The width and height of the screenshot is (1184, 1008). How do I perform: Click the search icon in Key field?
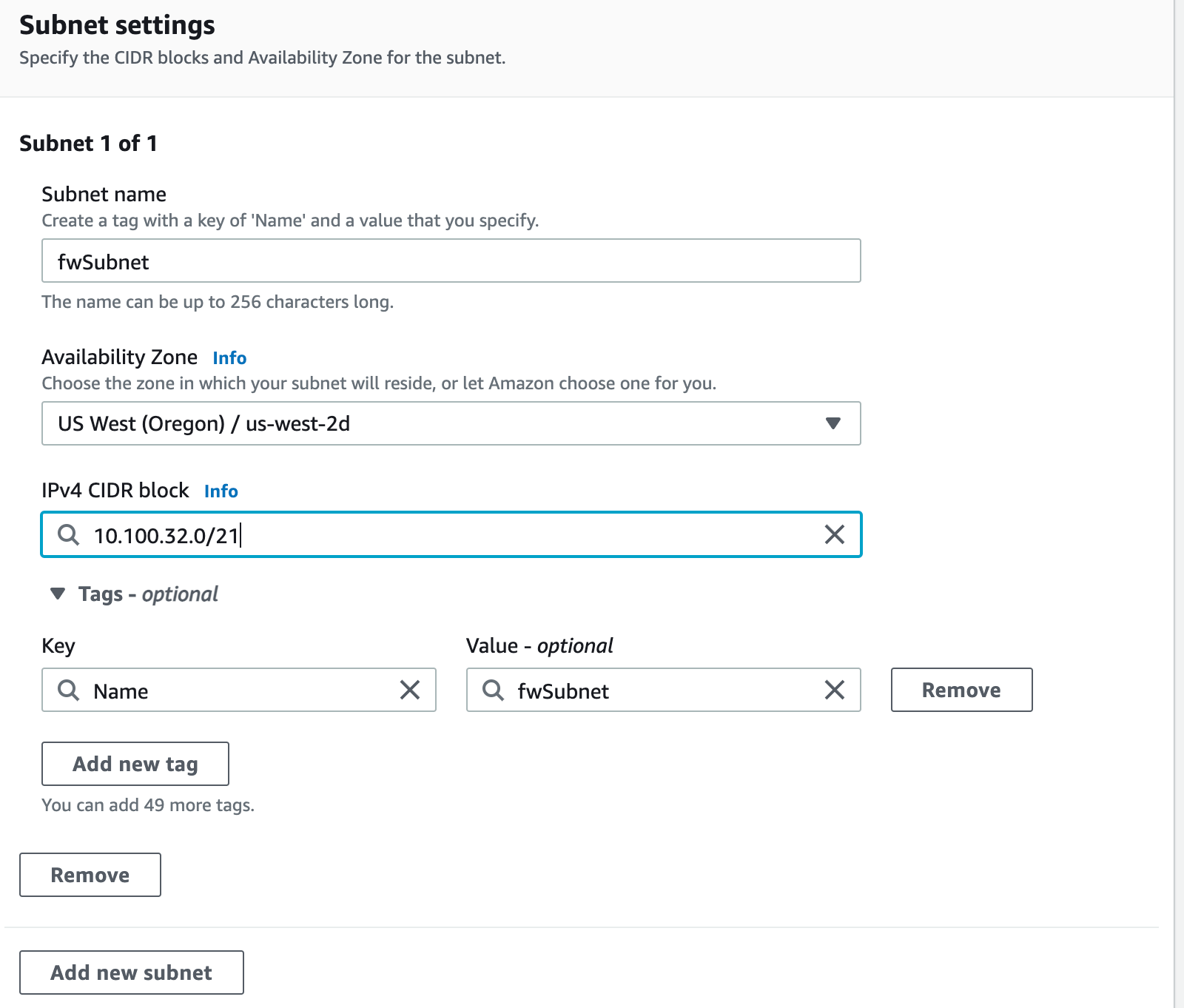pos(69,690)
